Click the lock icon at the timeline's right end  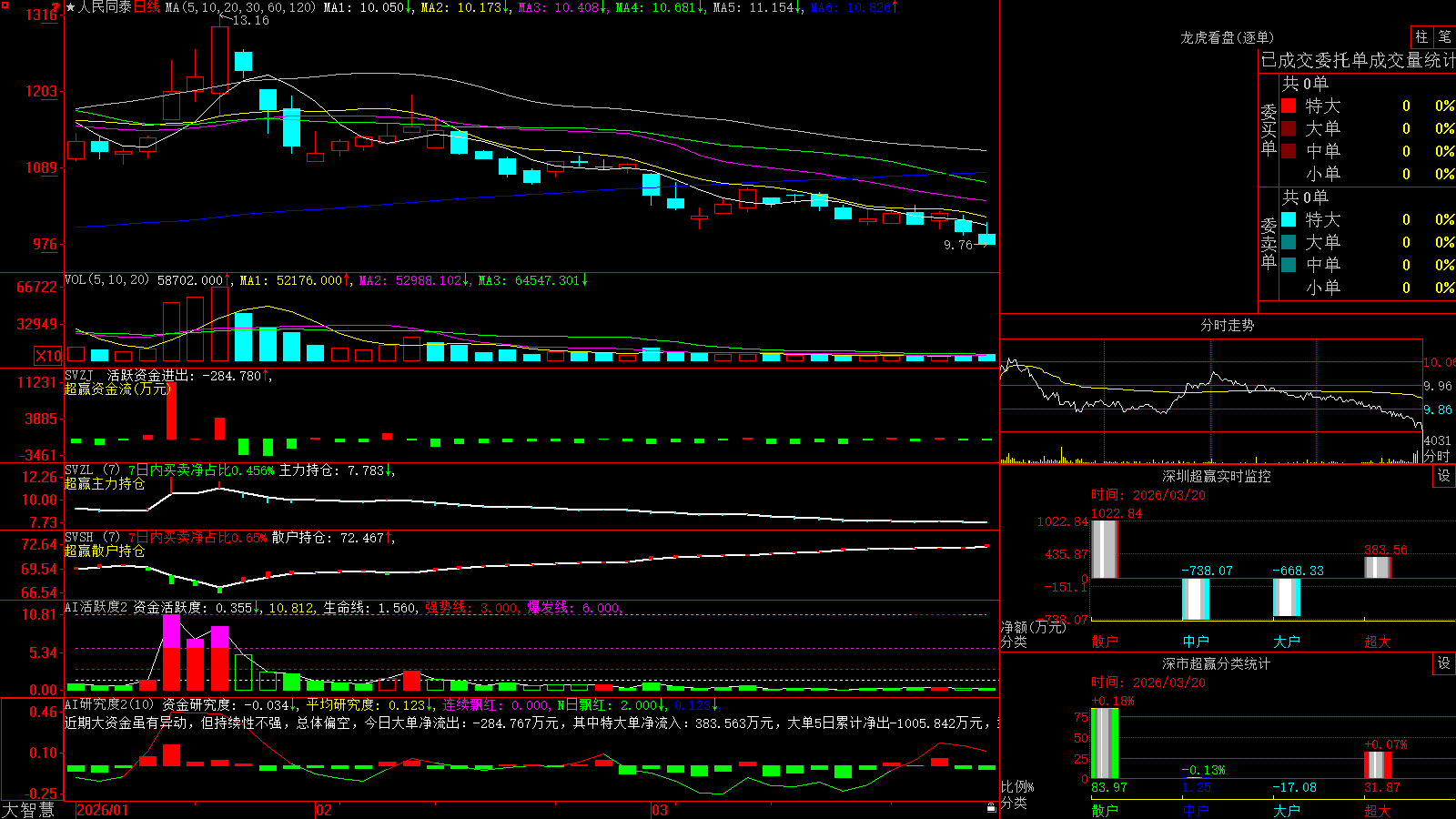[x=992, y=808]
